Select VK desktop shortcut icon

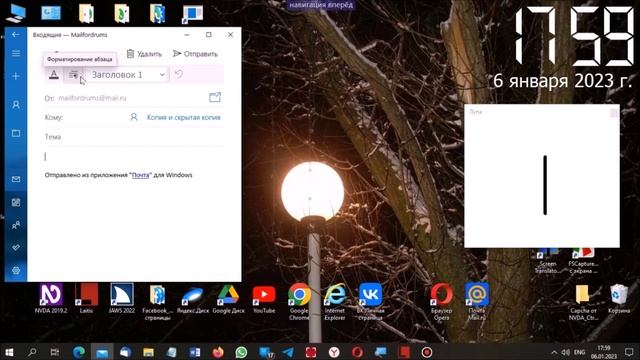(370, 301)
